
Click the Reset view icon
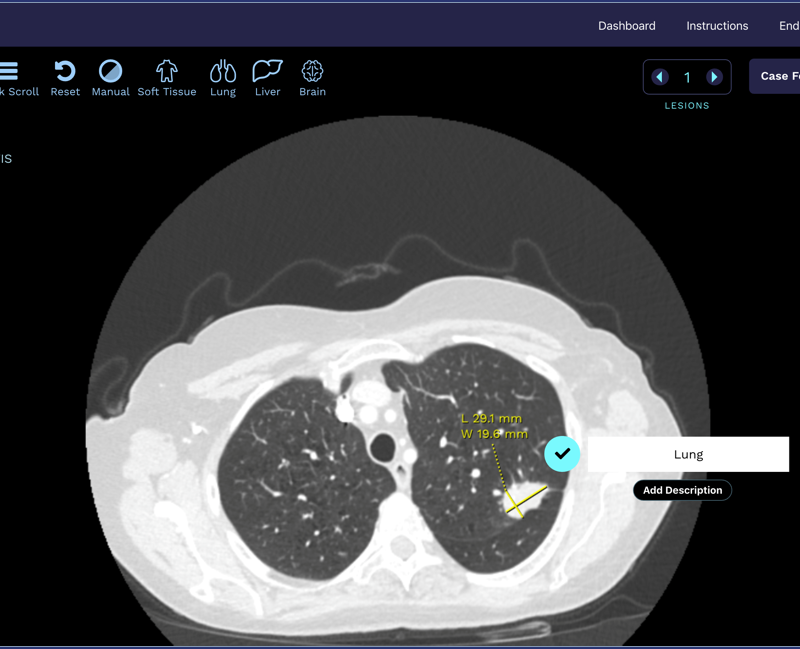(65, 71)
